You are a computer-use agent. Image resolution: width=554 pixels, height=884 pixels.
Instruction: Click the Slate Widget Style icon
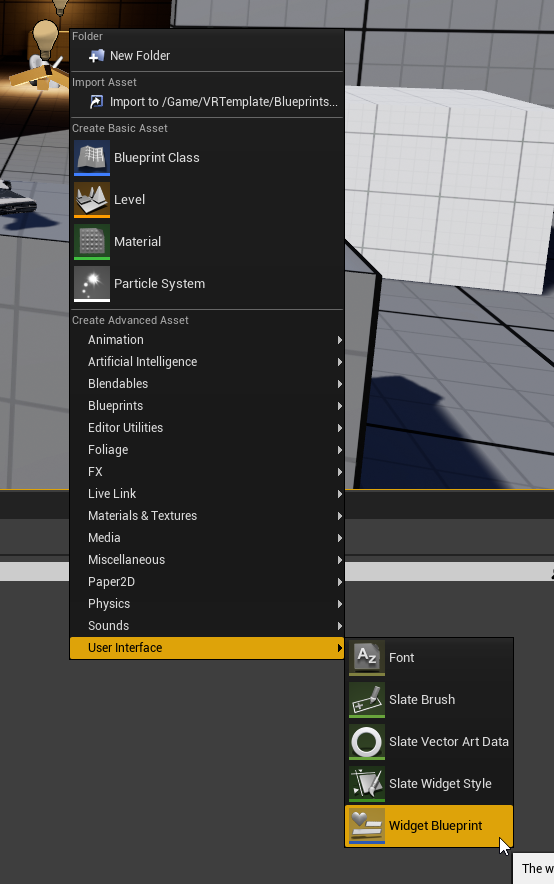[367, 784]
